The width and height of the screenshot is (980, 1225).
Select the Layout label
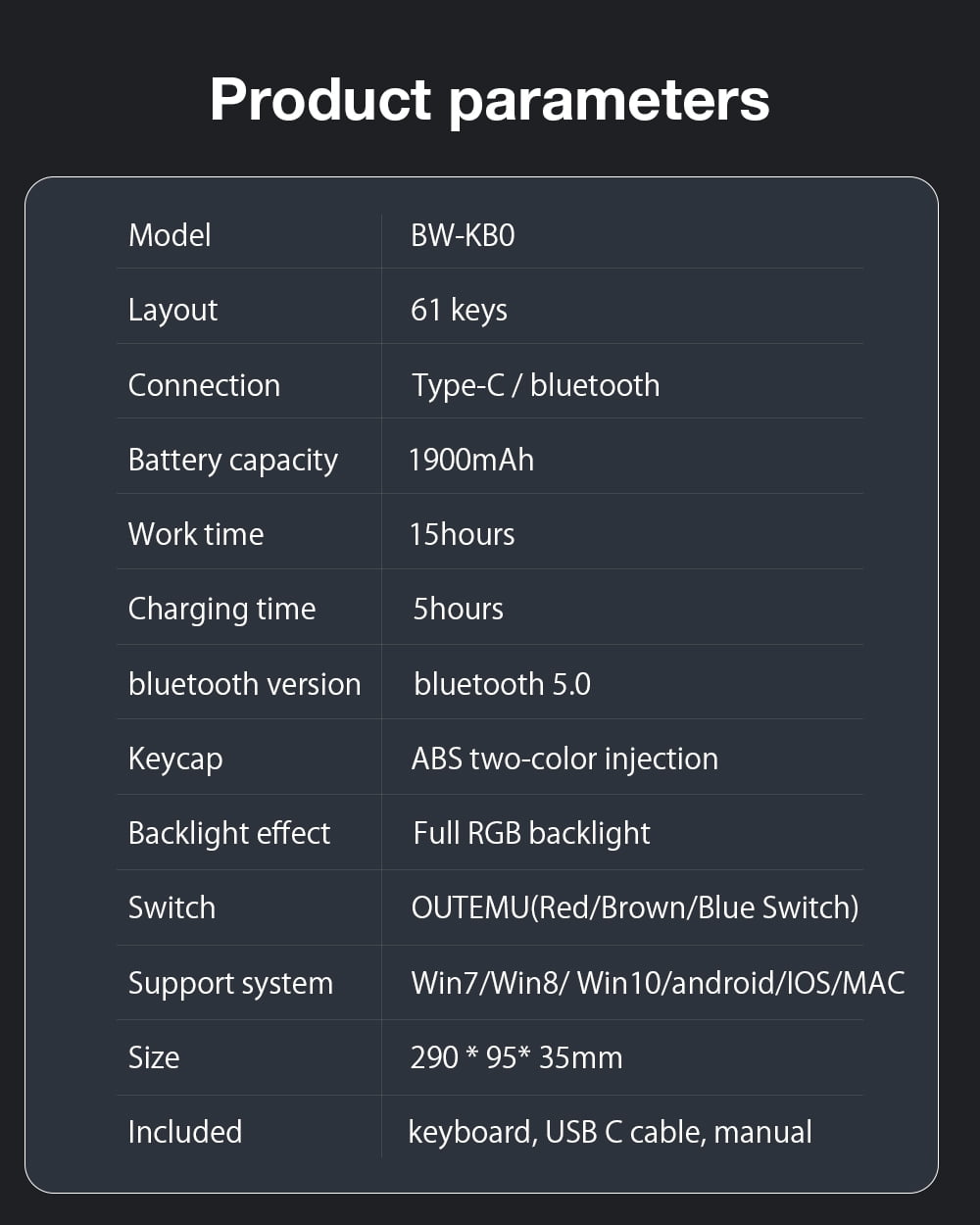coord(172,310)
